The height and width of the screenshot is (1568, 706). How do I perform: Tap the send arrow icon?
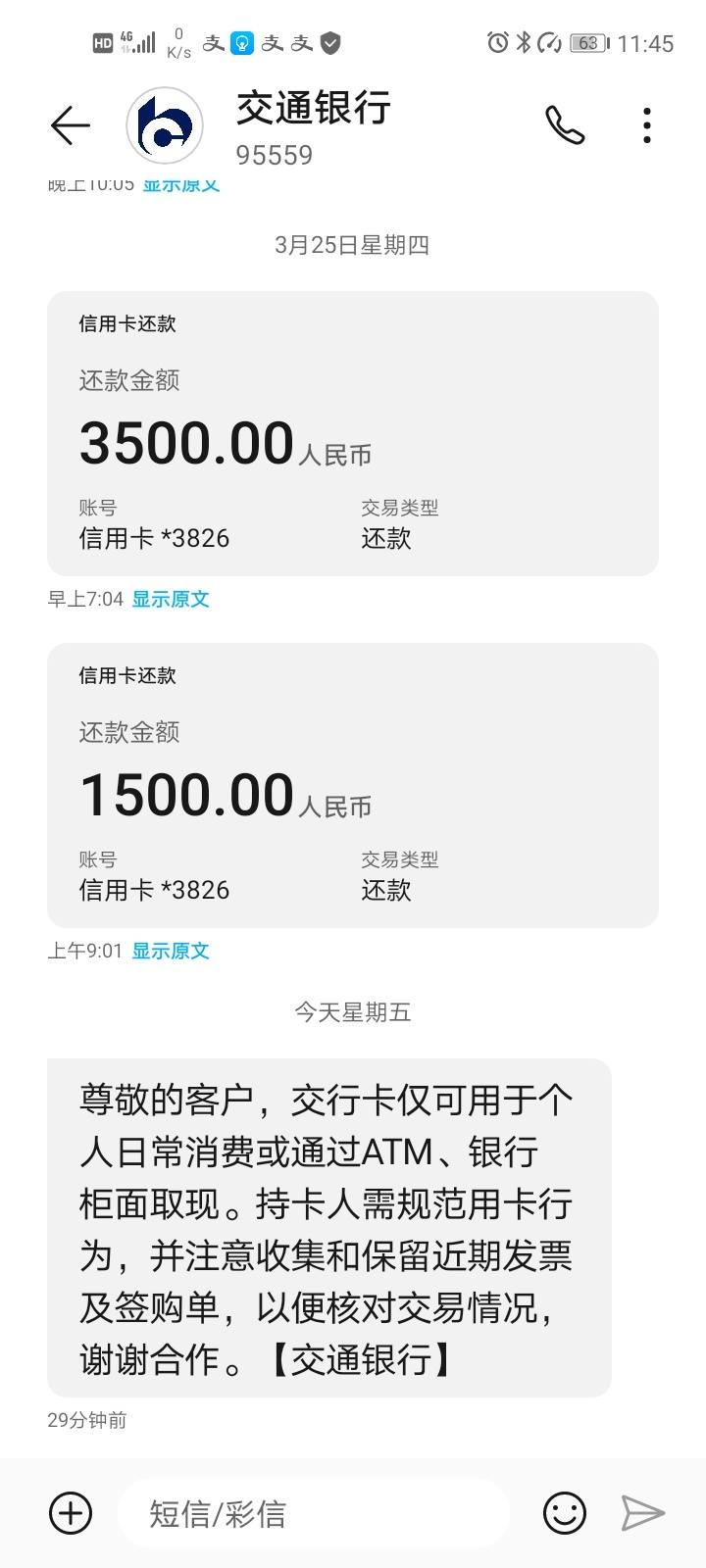click(x=643, y=1512)
